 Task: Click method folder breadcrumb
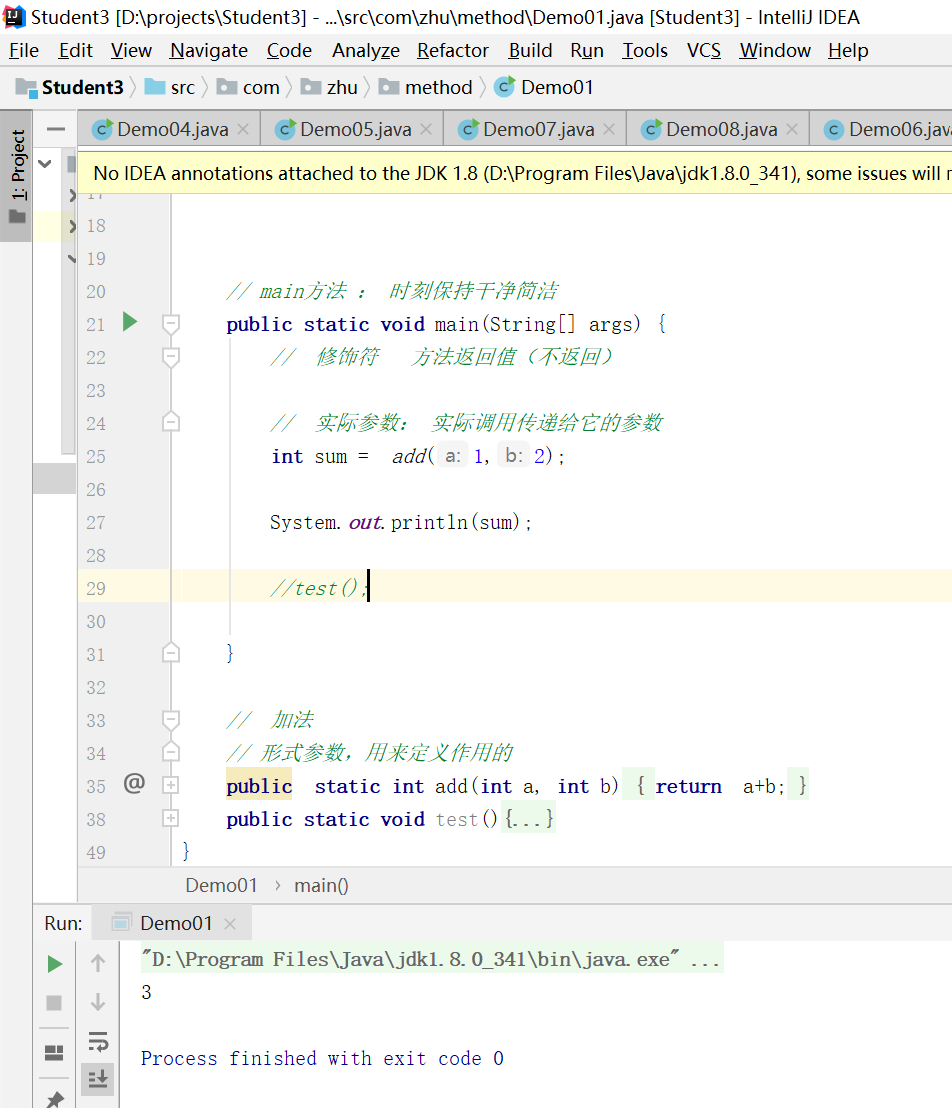coord(425,88)
